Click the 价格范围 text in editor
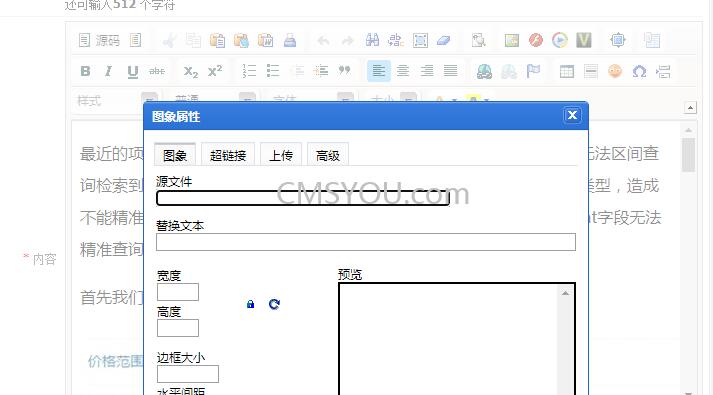 pos(115,361)
